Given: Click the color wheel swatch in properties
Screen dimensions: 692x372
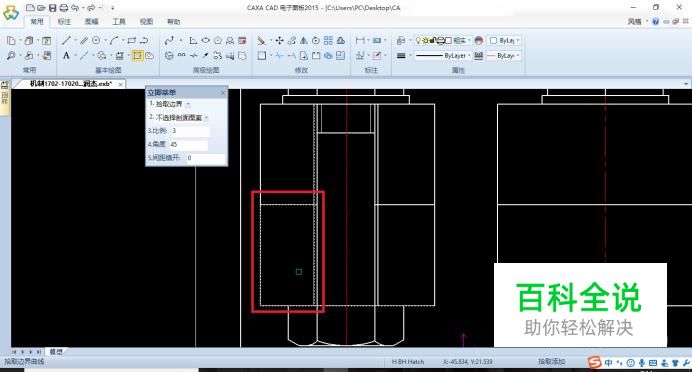Looking at the screenshot, I should [479, 40].
